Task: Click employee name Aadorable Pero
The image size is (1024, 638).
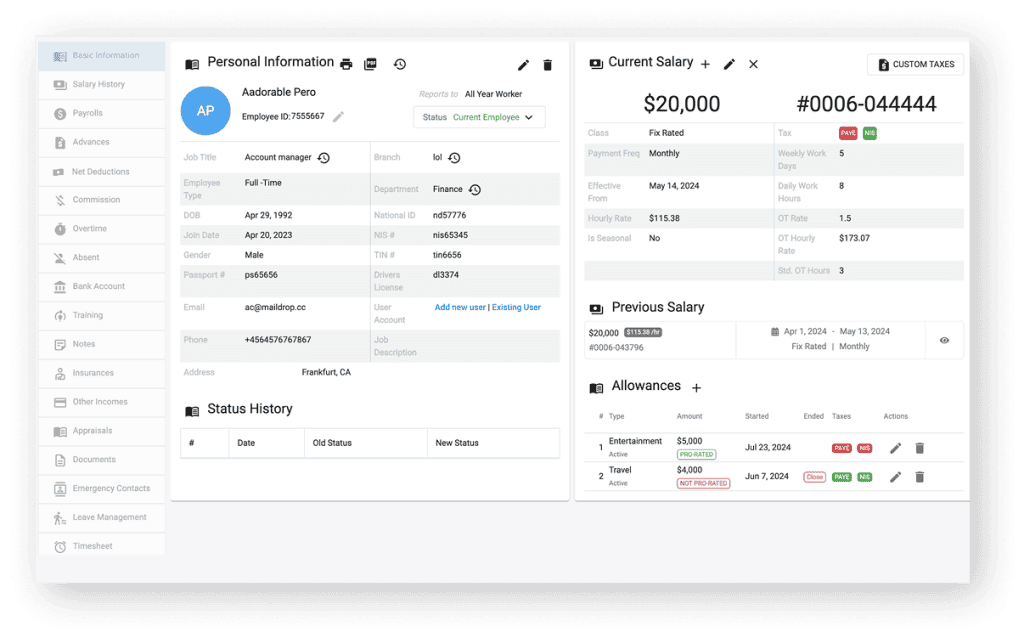Action: [279, 92]
